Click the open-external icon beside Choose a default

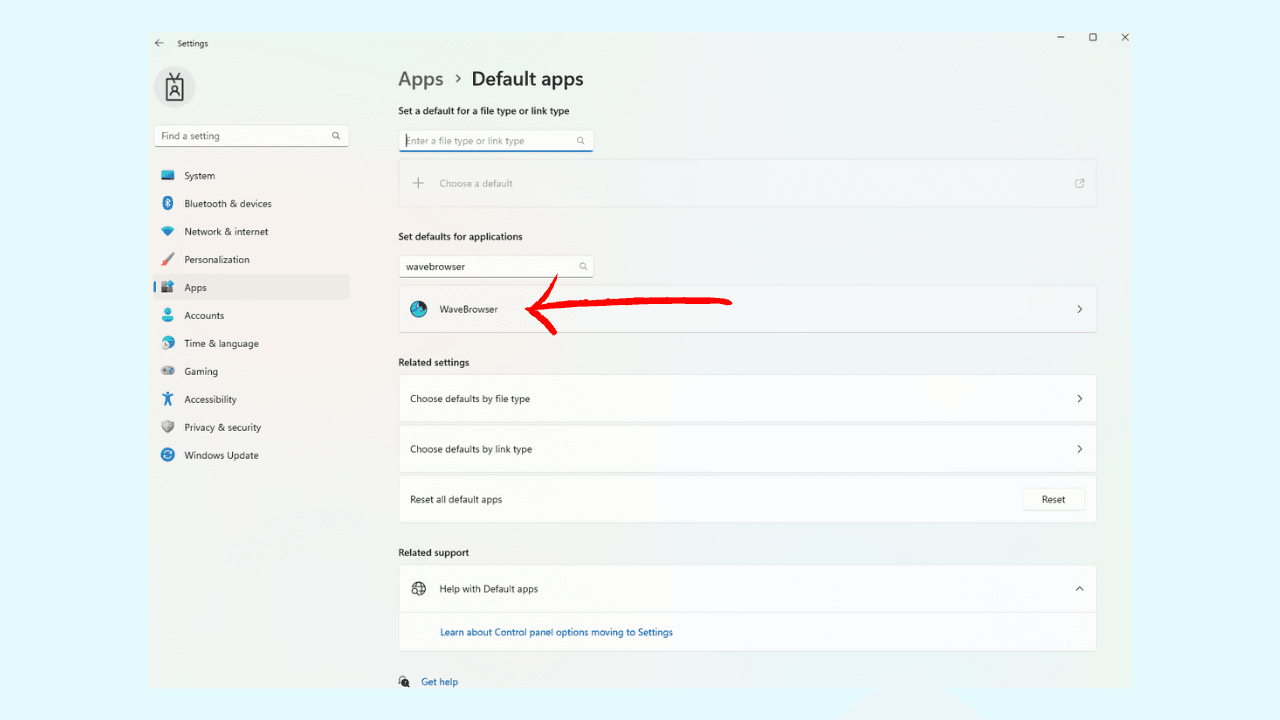1079,183
